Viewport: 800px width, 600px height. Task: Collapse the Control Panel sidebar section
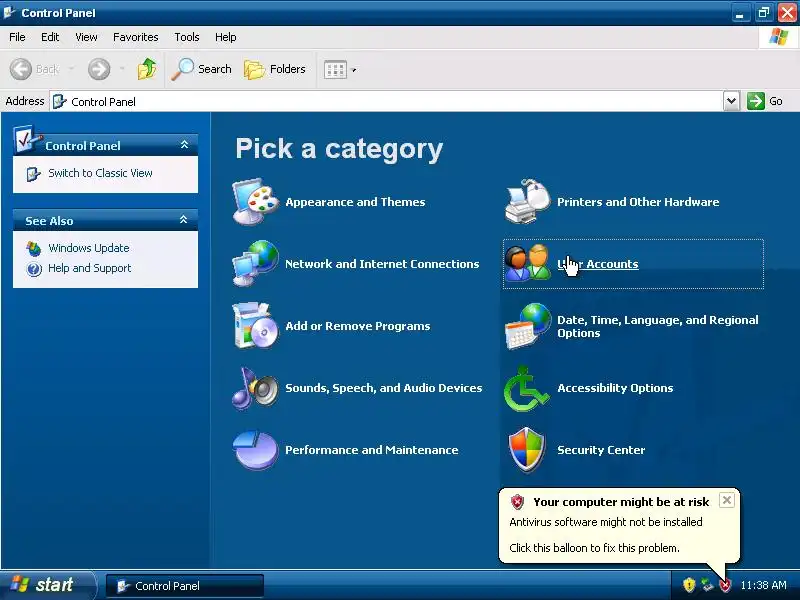coord(184,145)
